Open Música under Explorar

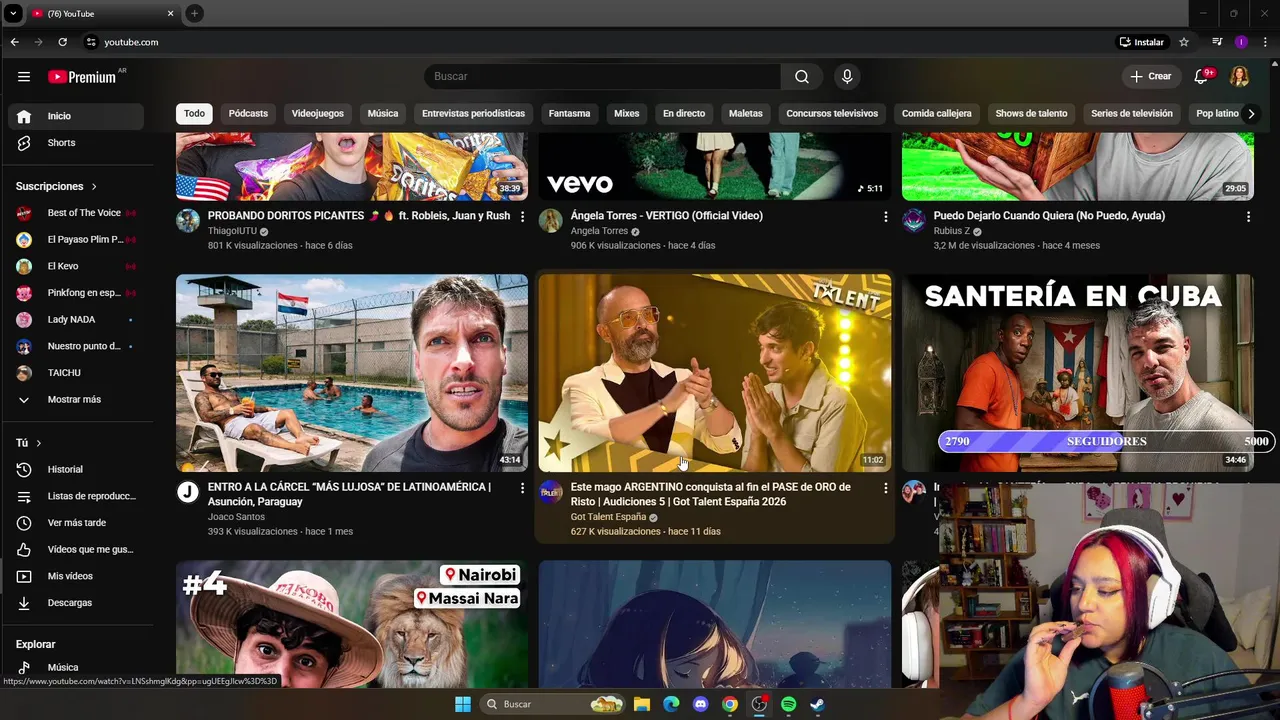[x=76, y=667]
